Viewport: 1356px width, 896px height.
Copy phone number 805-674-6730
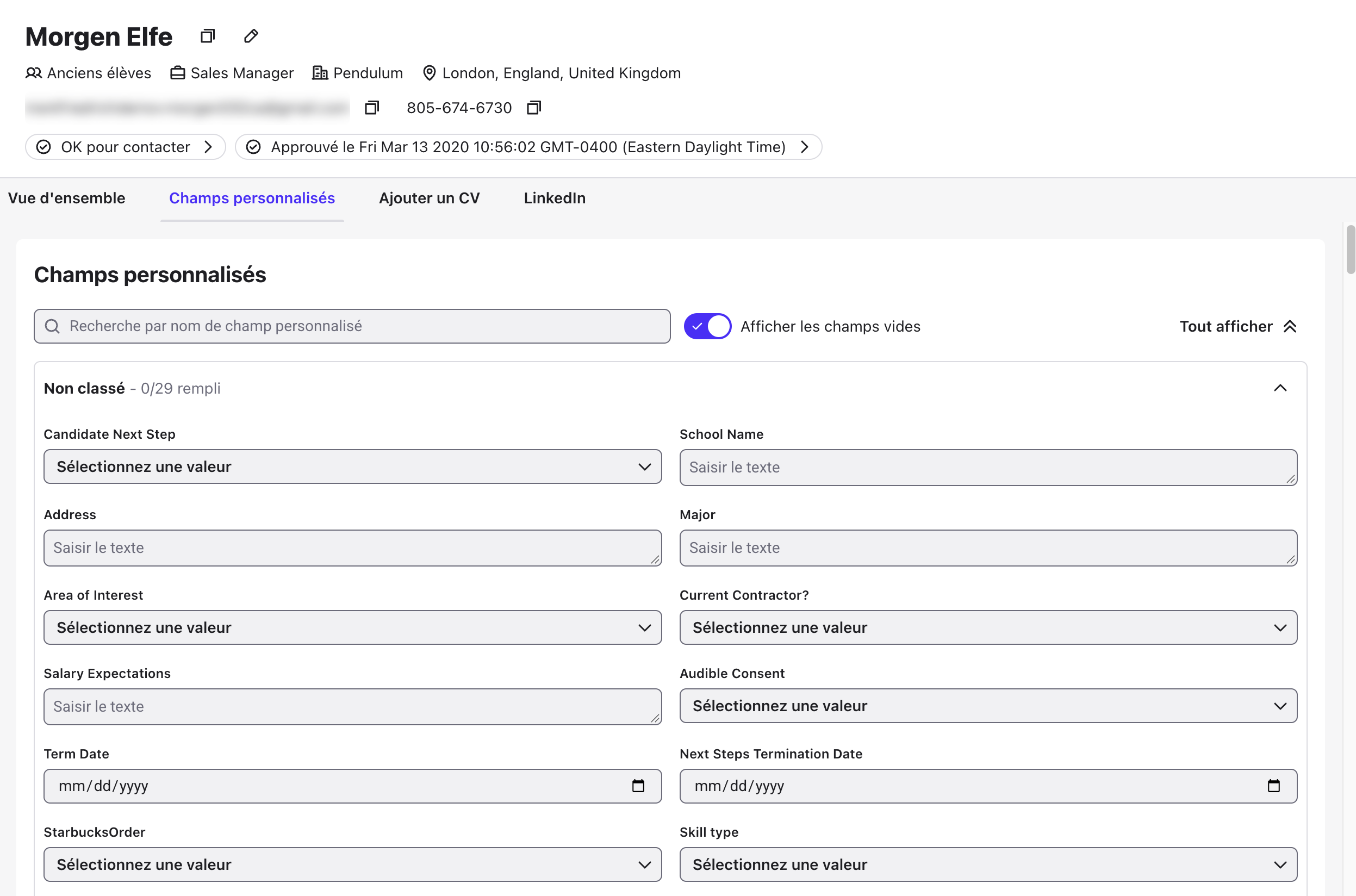[x=534, y=108]
